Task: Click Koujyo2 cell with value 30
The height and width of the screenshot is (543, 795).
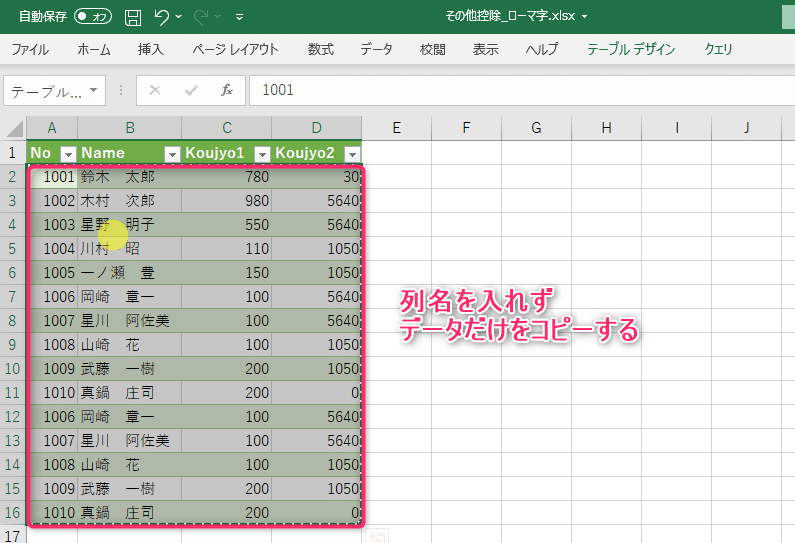Action: click(x=316, y=177)
